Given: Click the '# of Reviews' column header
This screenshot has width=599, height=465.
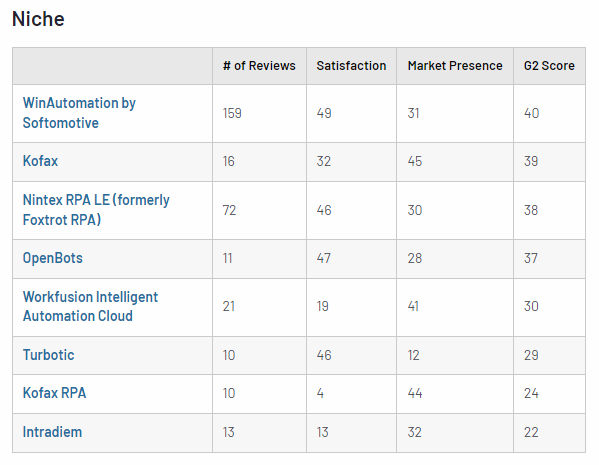Looking at the screenshot, I should point(259,66).
